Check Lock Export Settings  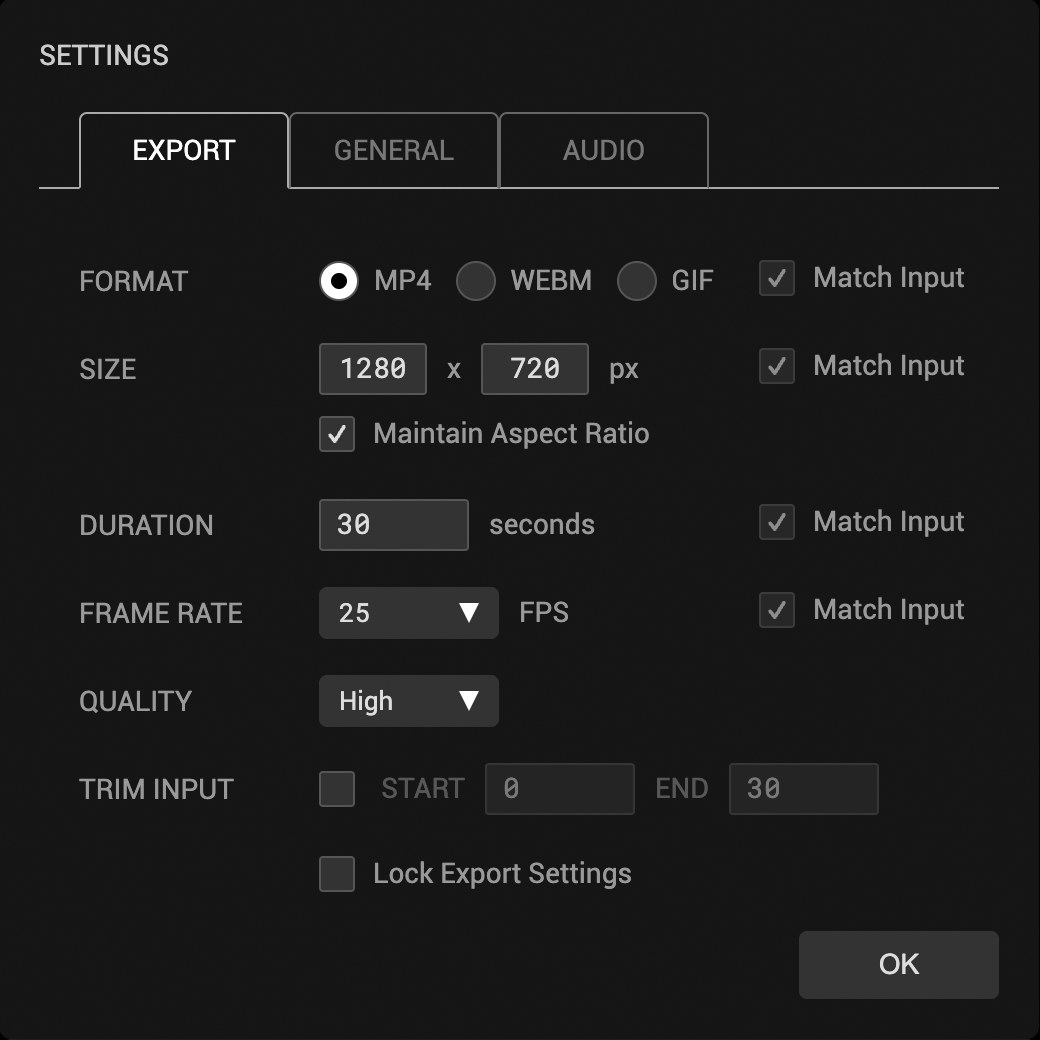337,874
